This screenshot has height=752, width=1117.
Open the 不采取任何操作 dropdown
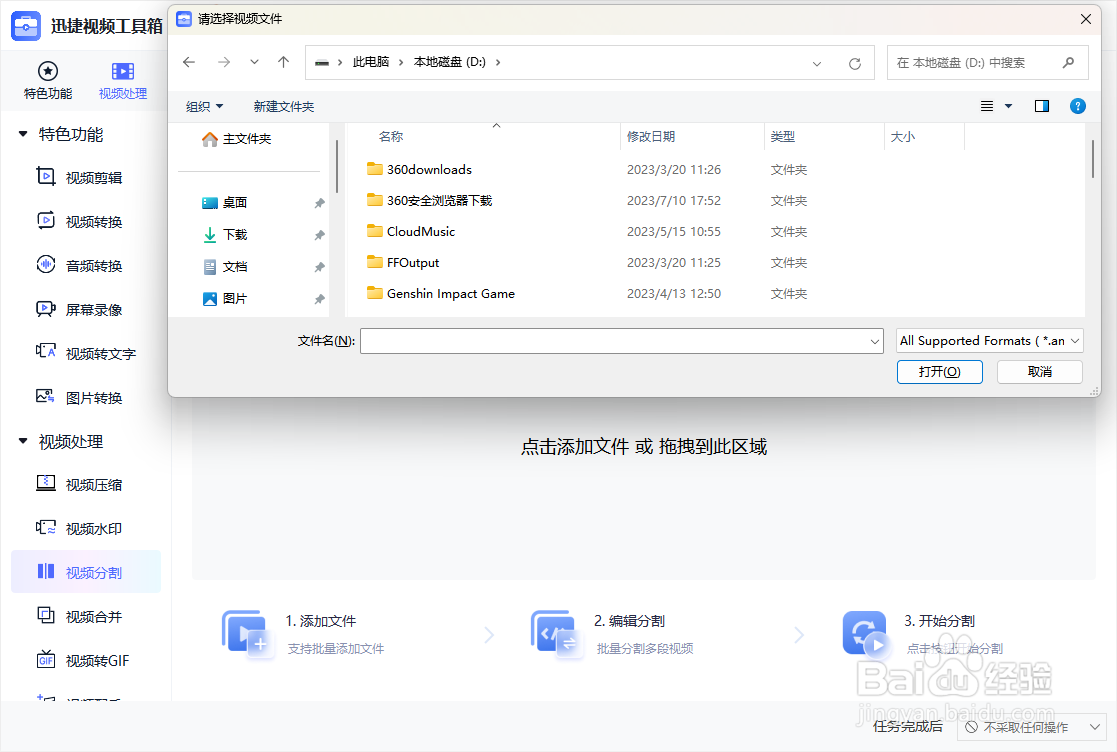tap(1033, 727)
